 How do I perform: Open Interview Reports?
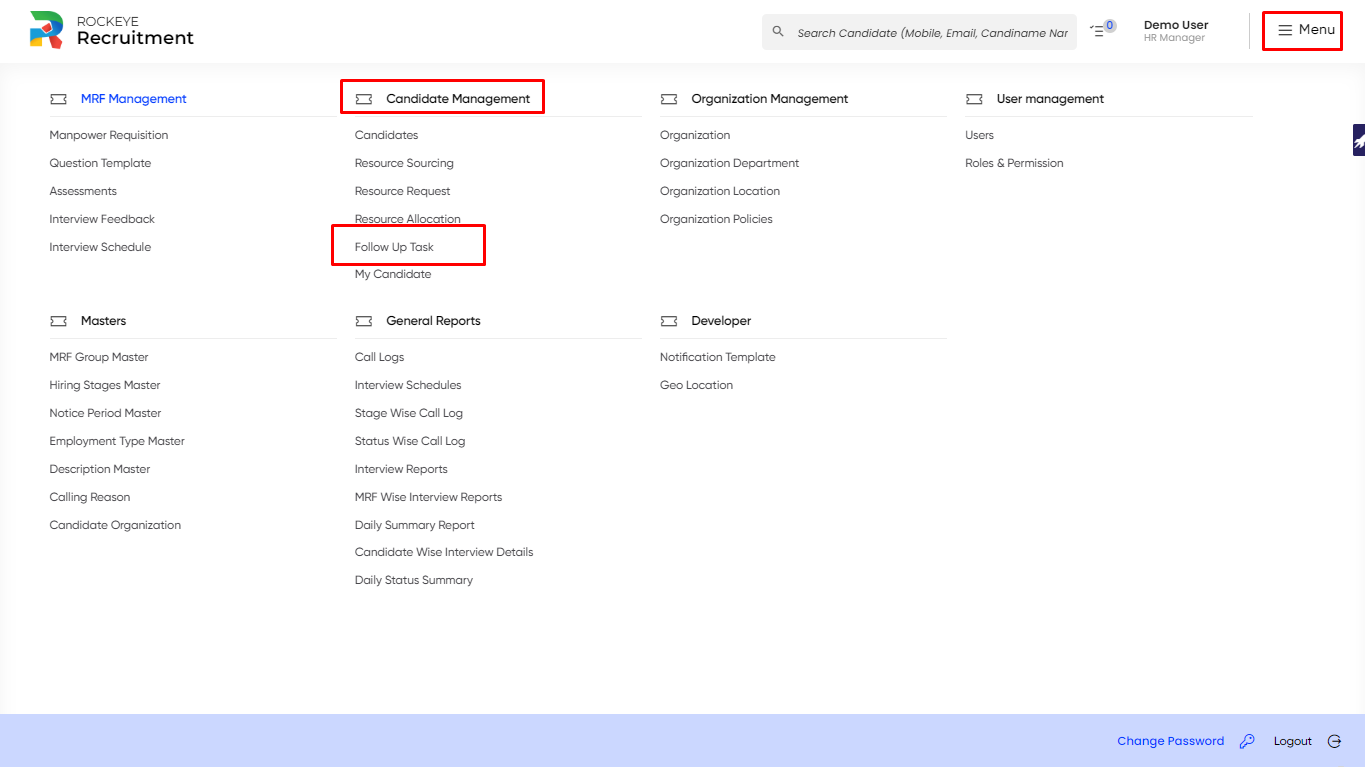401,469
